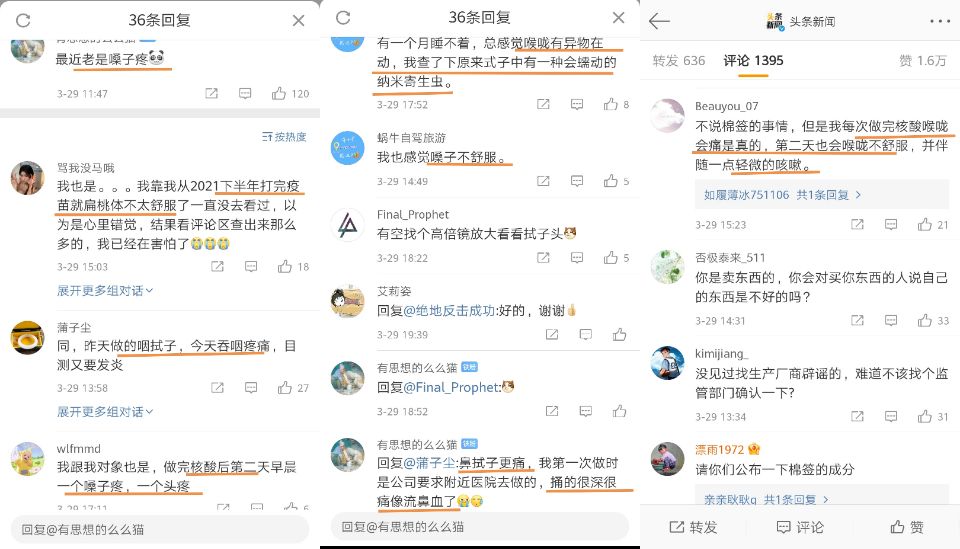Viewport: 960px width, 549px height.
Task: Select the 评论 1395 tab
Action: [x=753, y=61]
